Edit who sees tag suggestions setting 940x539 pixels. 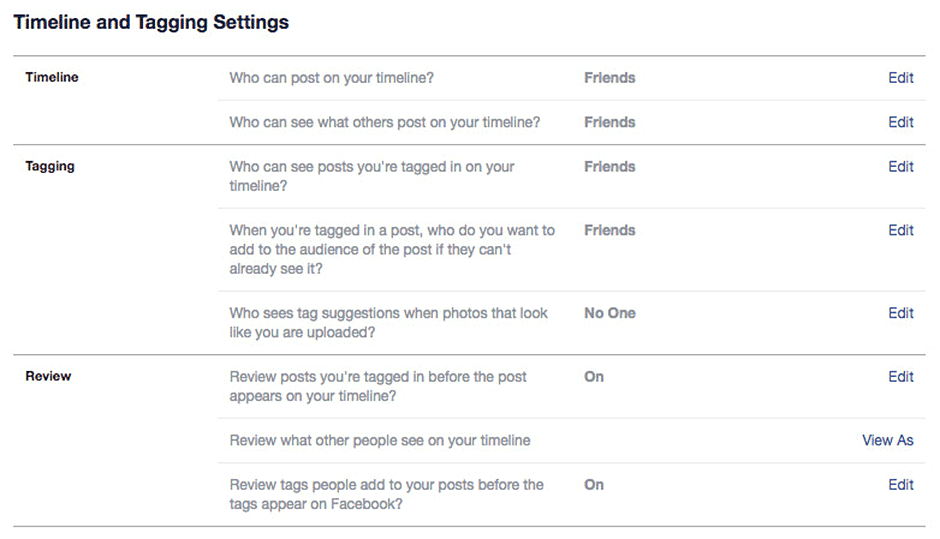point(900,313)
